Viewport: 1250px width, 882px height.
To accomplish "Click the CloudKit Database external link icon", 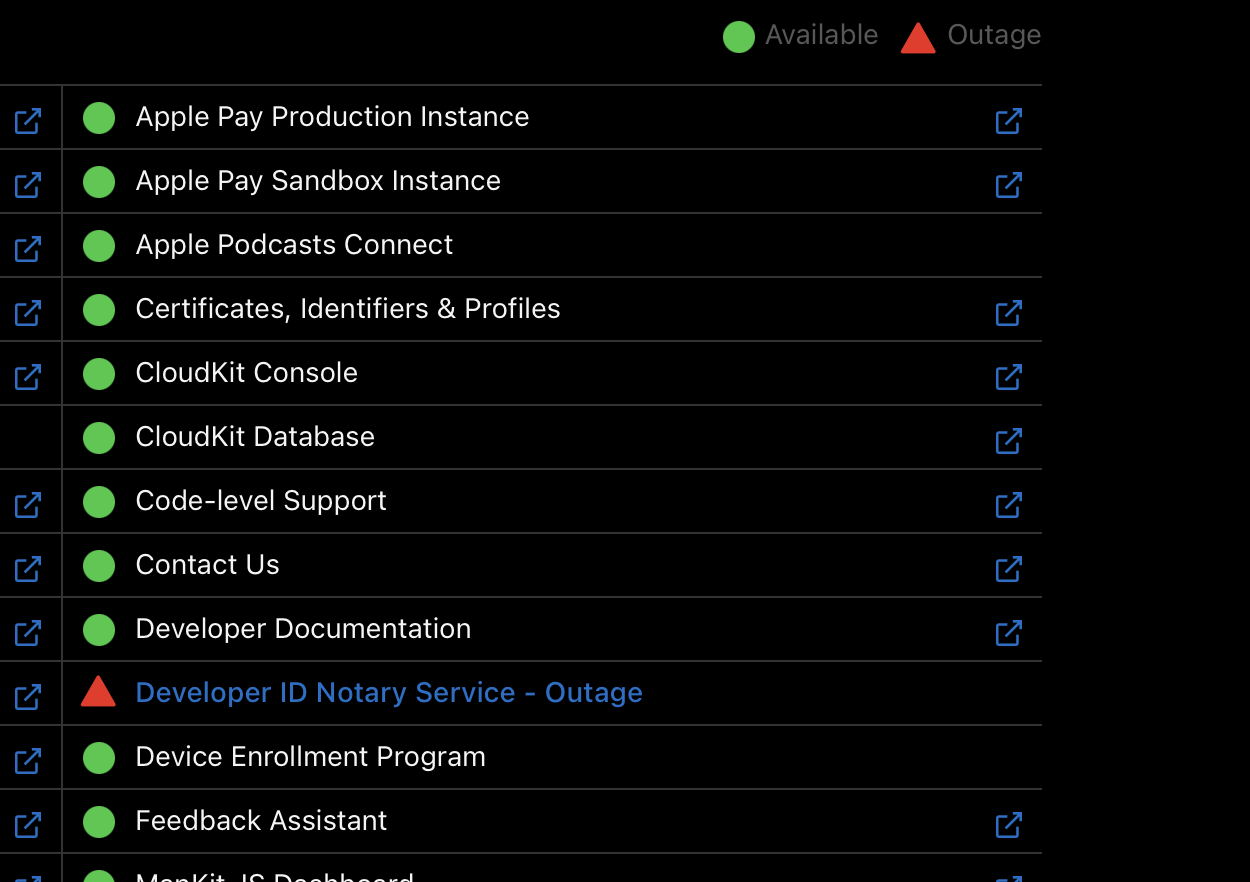I will coord(1008,441).
